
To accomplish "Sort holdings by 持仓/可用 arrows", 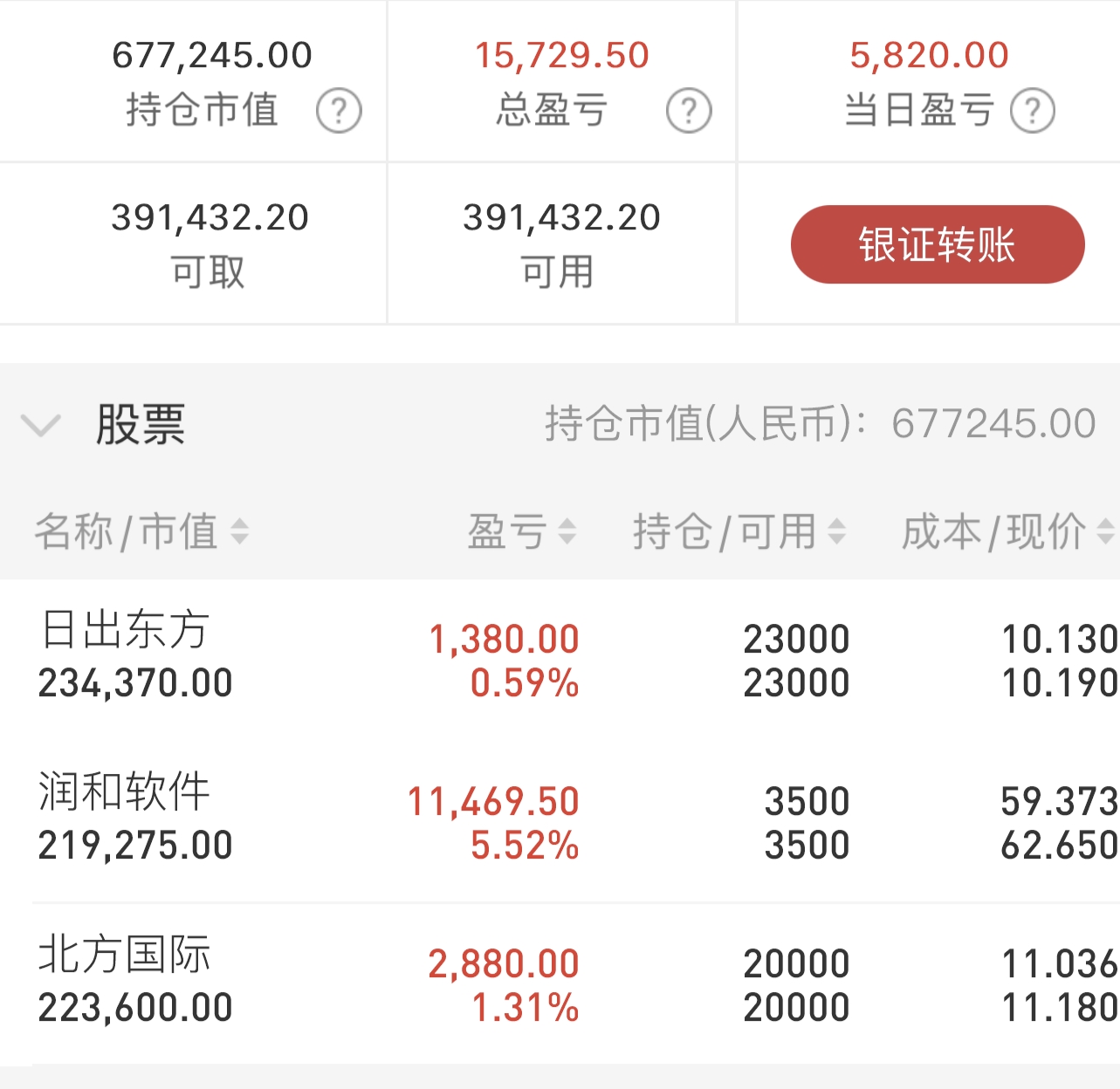I will click(x=836, y=531).
